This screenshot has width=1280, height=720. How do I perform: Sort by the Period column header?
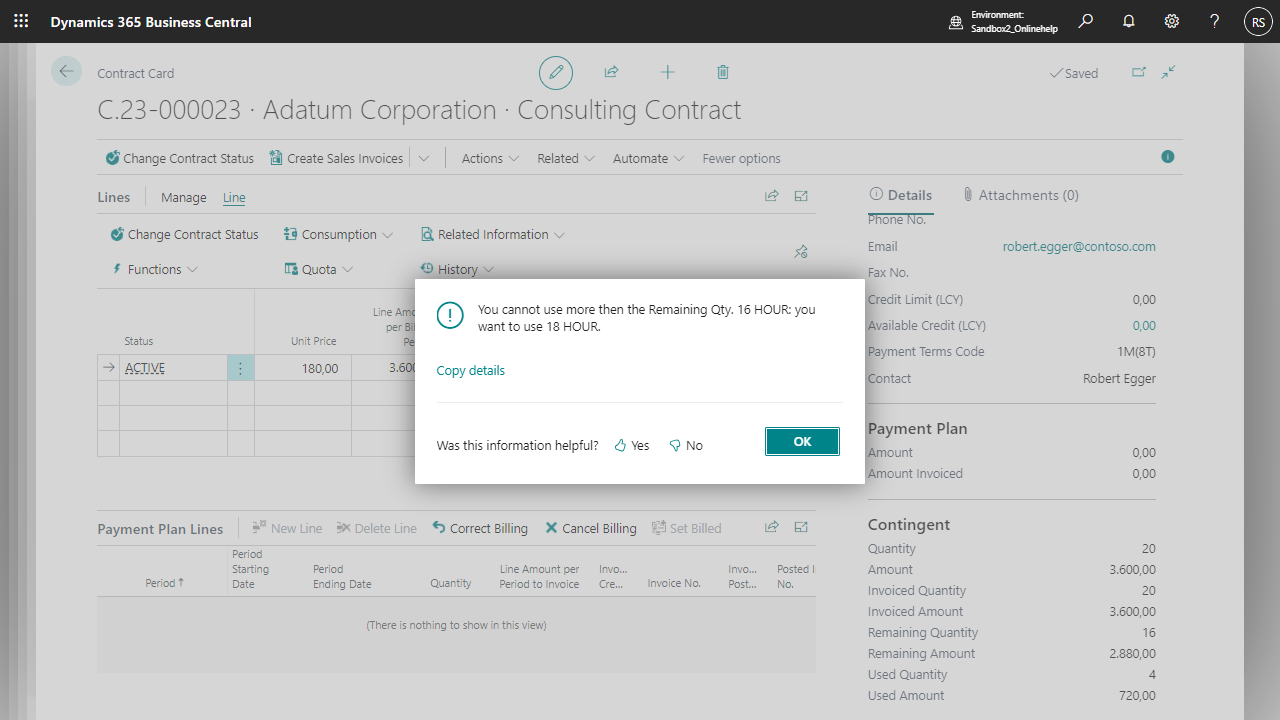(x=164, y=583)
